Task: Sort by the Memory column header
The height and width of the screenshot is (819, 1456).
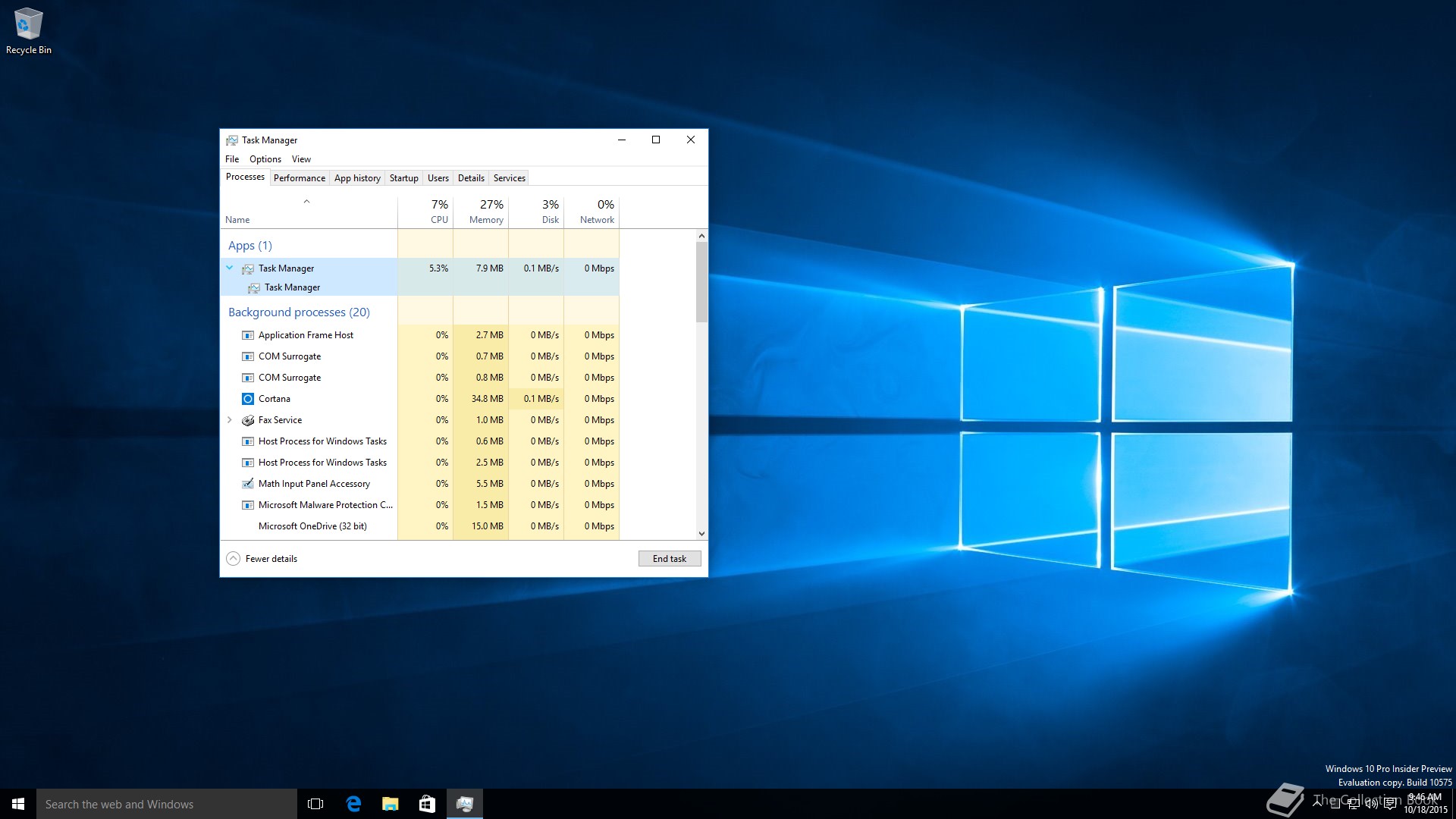Action: tap(481, 212)
